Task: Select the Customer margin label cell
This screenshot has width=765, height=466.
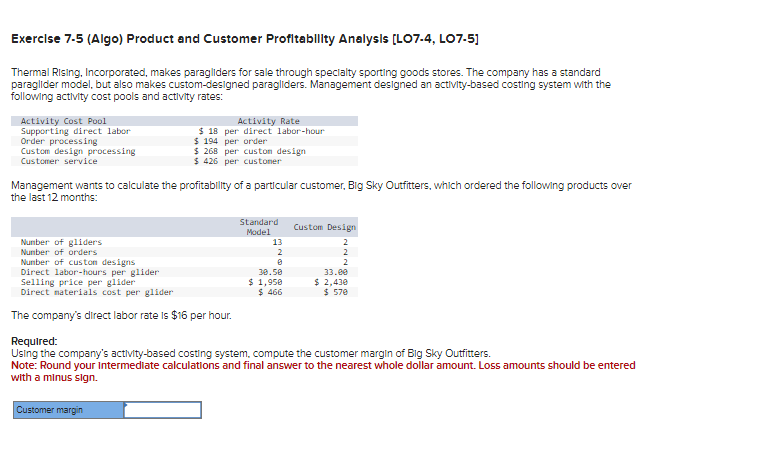Action: click(68, 410)
